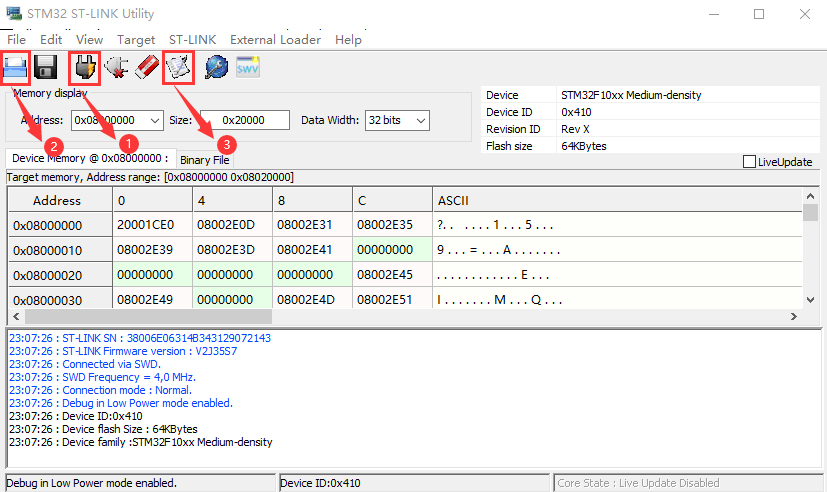This screenshot has height=492, width=827.
Task: Click the Open file toolbar icon
Action: [15, 68]
